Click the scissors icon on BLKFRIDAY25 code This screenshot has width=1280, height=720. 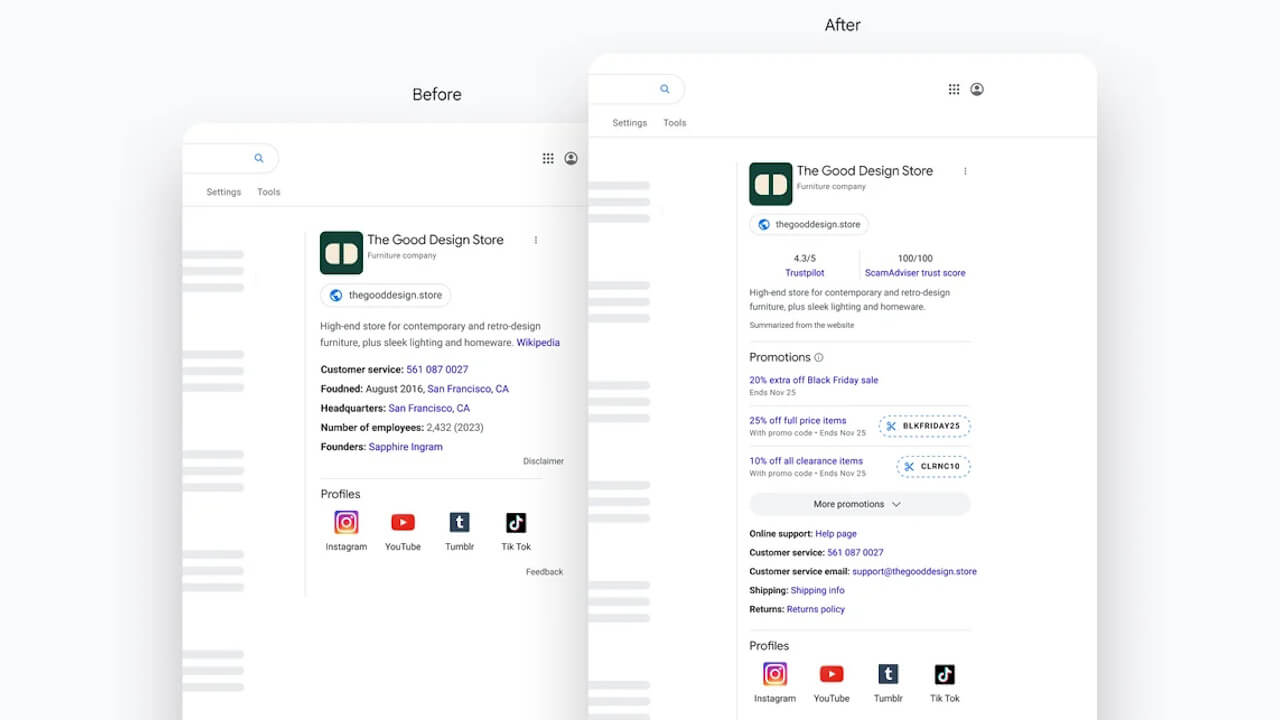pos(890,426)
